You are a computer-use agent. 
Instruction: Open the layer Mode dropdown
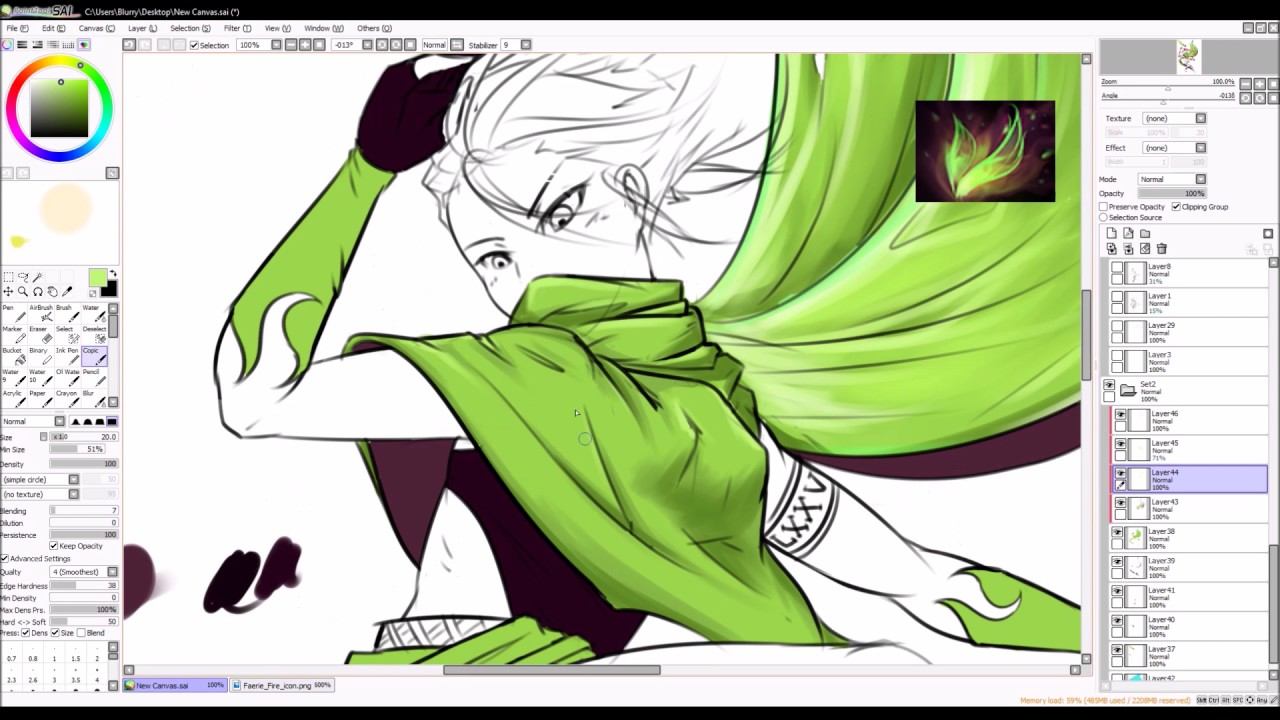(x=1172, y=179)
